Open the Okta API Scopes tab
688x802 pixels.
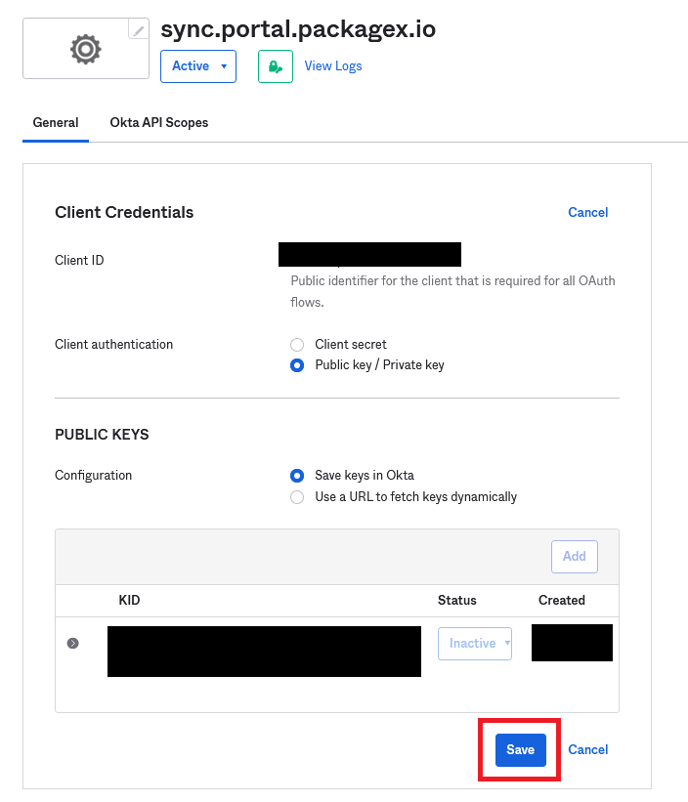(x=159, y=123)
